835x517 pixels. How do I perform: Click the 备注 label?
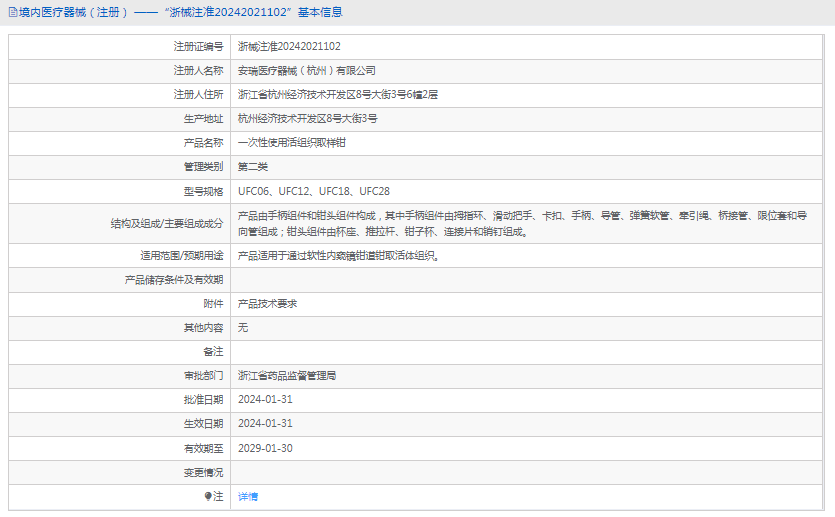[213, 352]
